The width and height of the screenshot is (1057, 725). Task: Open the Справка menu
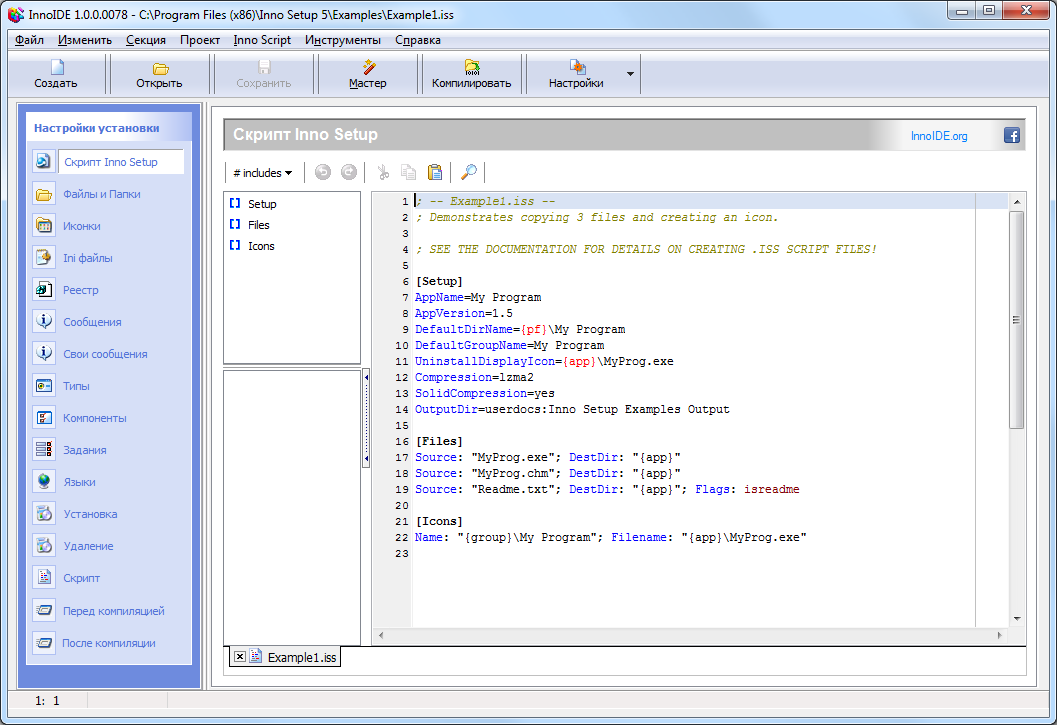(x=418, y=40)
